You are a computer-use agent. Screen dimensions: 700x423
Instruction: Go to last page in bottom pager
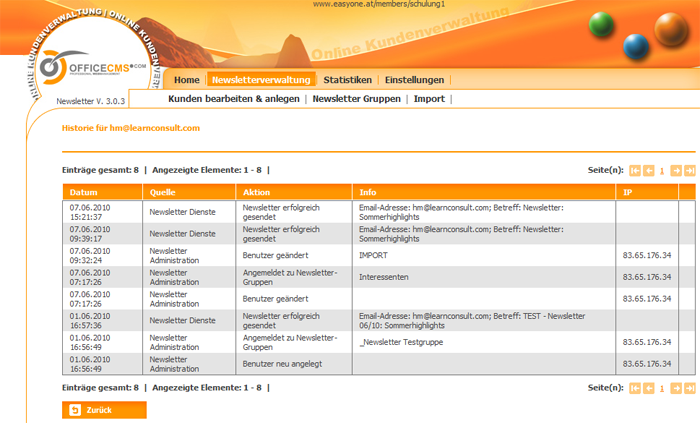point(690,388)
